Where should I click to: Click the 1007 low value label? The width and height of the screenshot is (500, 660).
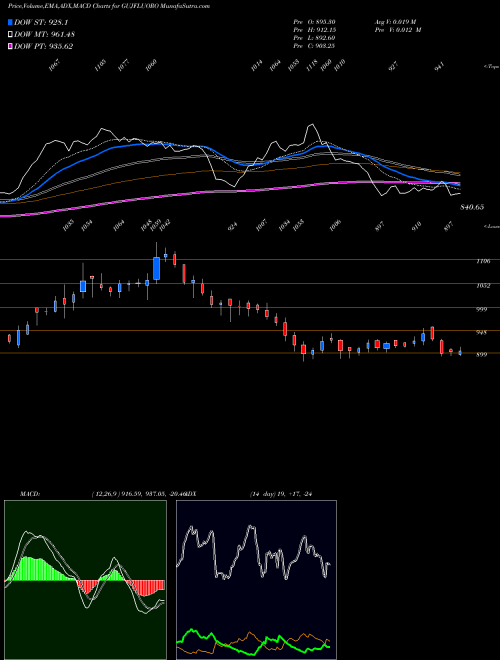[262, 225]
